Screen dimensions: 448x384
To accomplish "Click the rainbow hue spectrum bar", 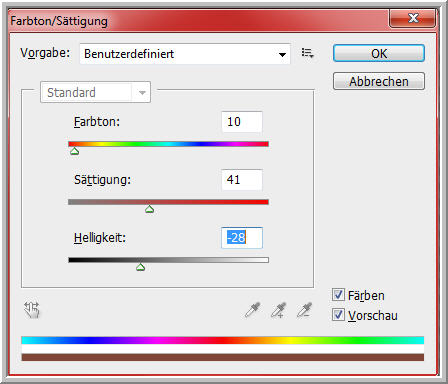I will [222, 340].
